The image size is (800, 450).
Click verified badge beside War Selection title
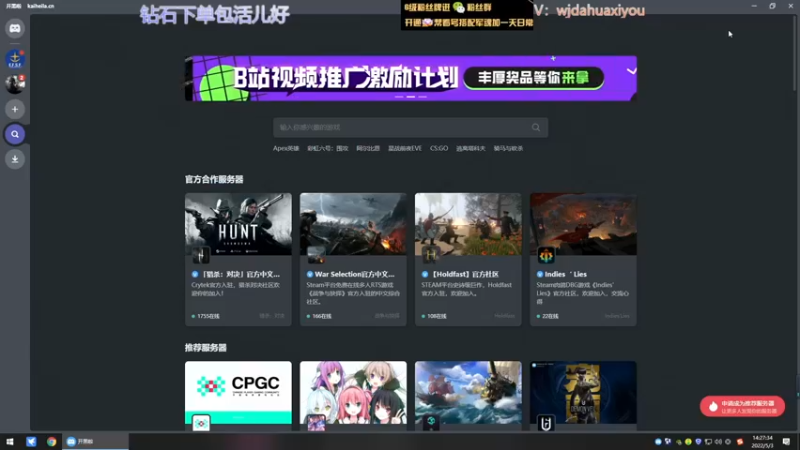tap(310, 274)
